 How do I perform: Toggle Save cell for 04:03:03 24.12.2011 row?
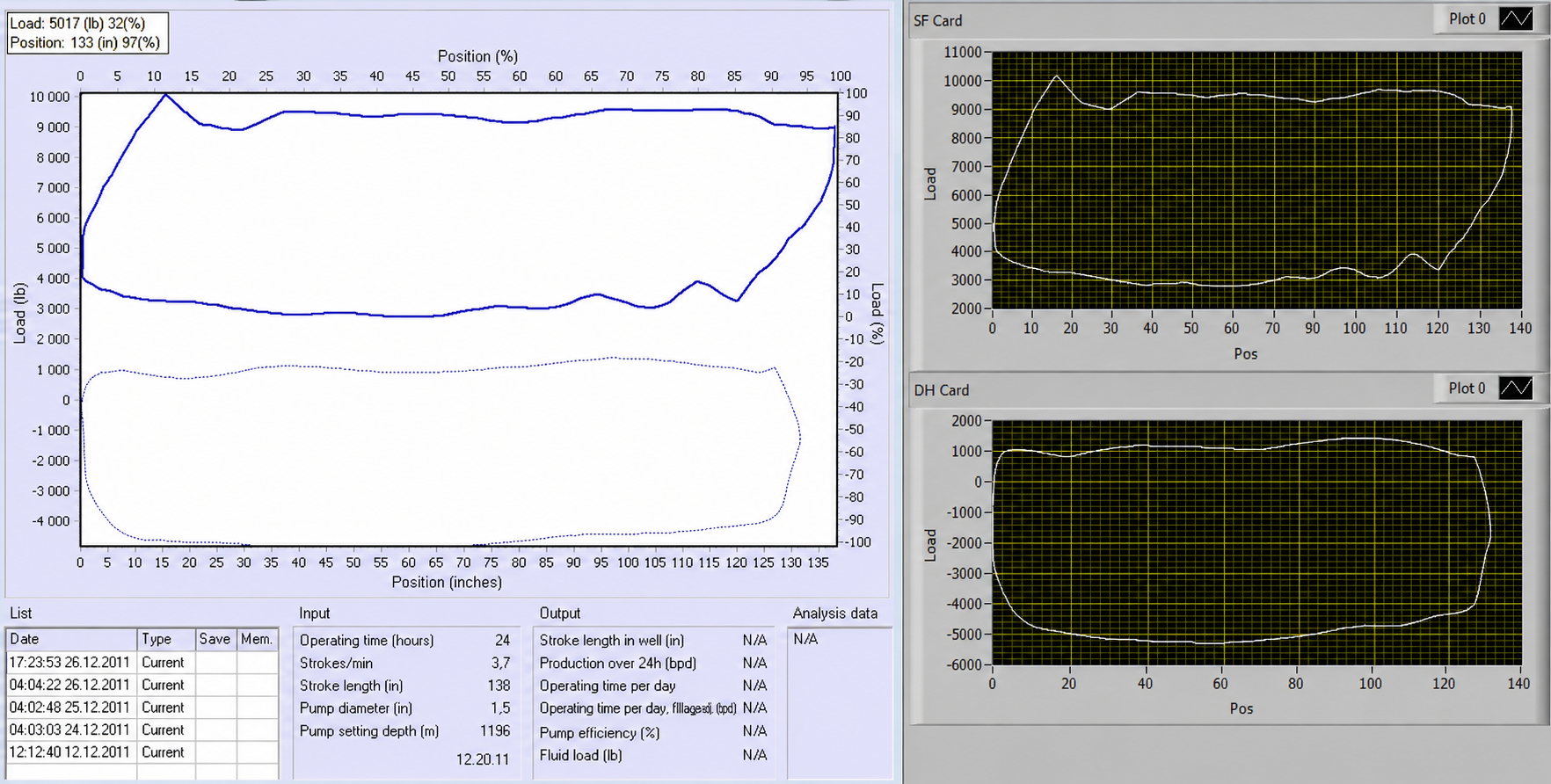(215, 730)
